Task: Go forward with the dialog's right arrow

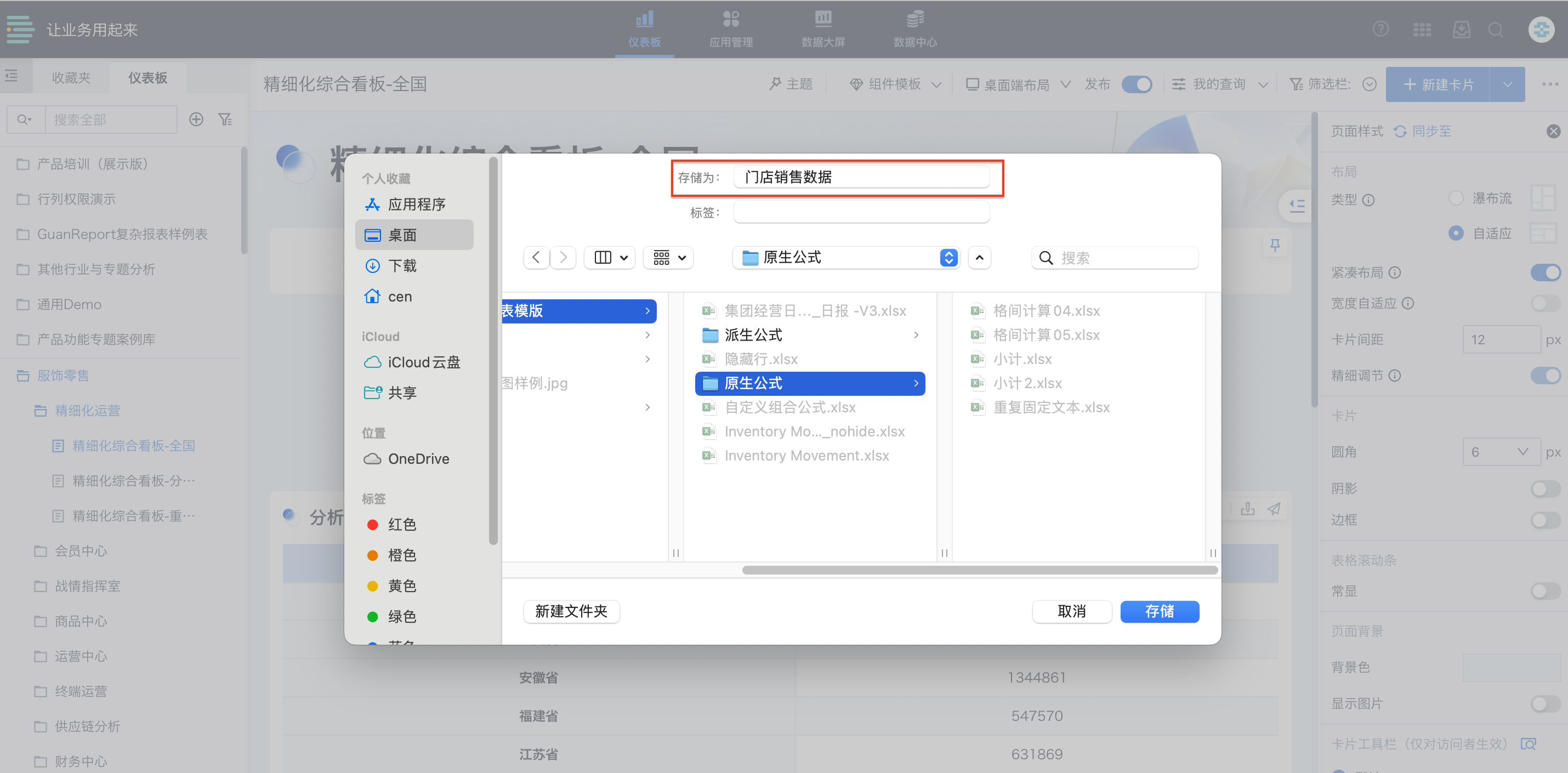Action: coord(563,258)
